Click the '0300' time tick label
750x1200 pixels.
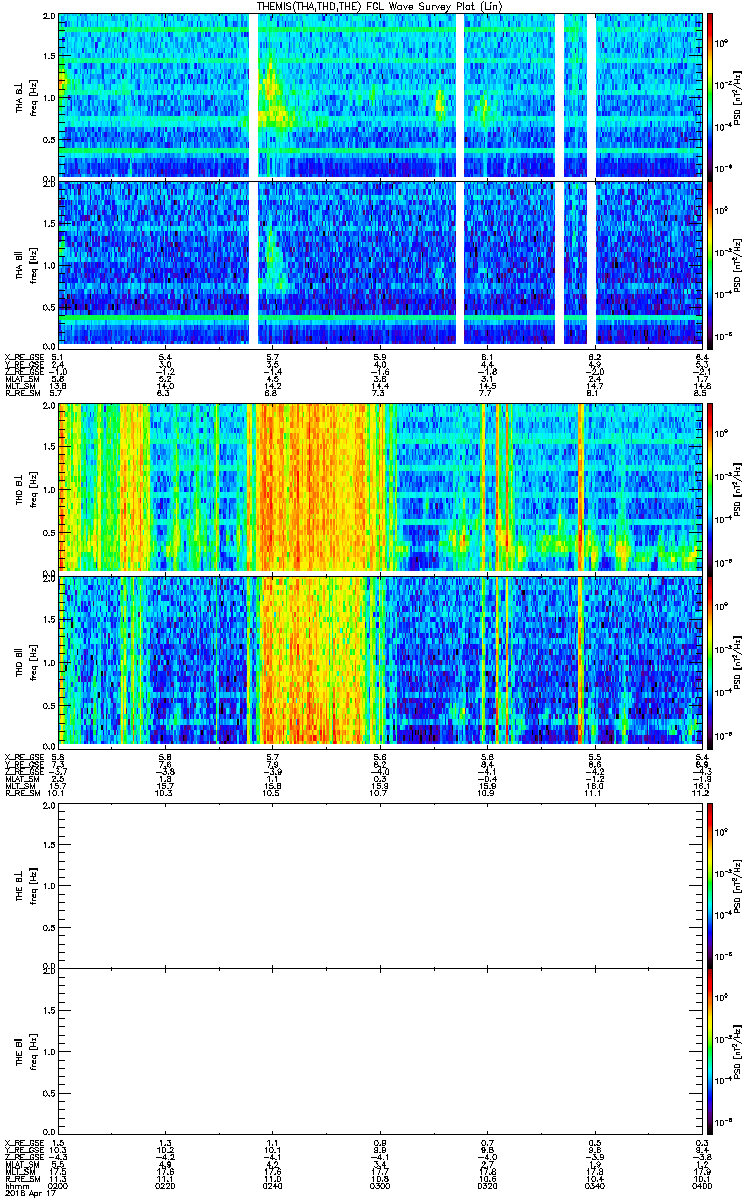click(380, 1185)
